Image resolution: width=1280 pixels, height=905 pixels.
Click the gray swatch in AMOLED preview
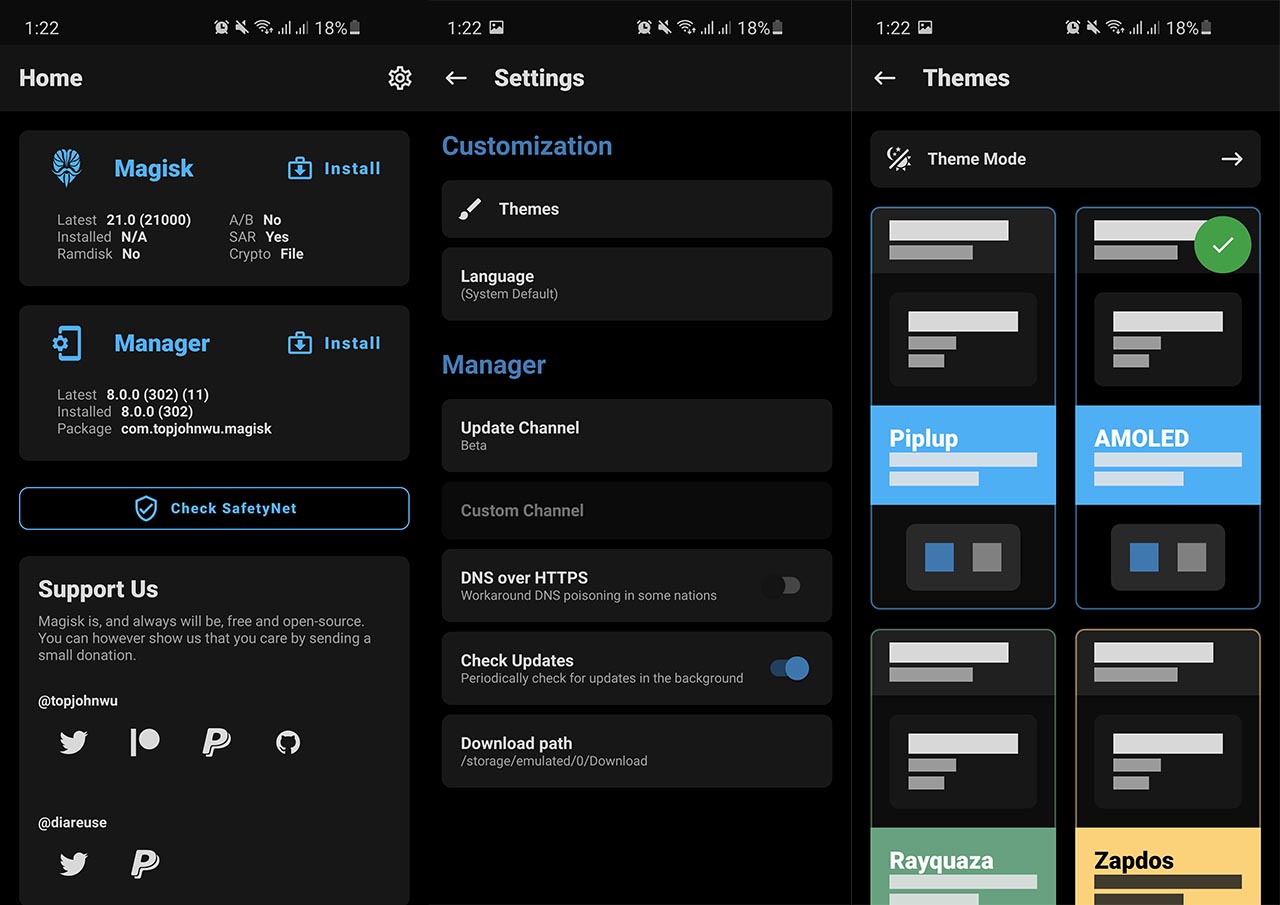click(x=1192, y=557)
